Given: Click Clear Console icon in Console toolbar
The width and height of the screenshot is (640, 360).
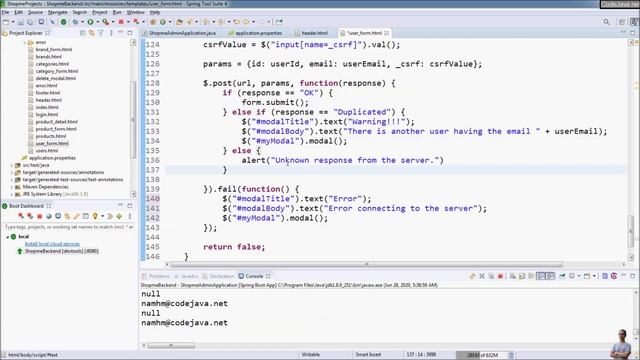Looking at the screenshot, I should pos(513,276).
